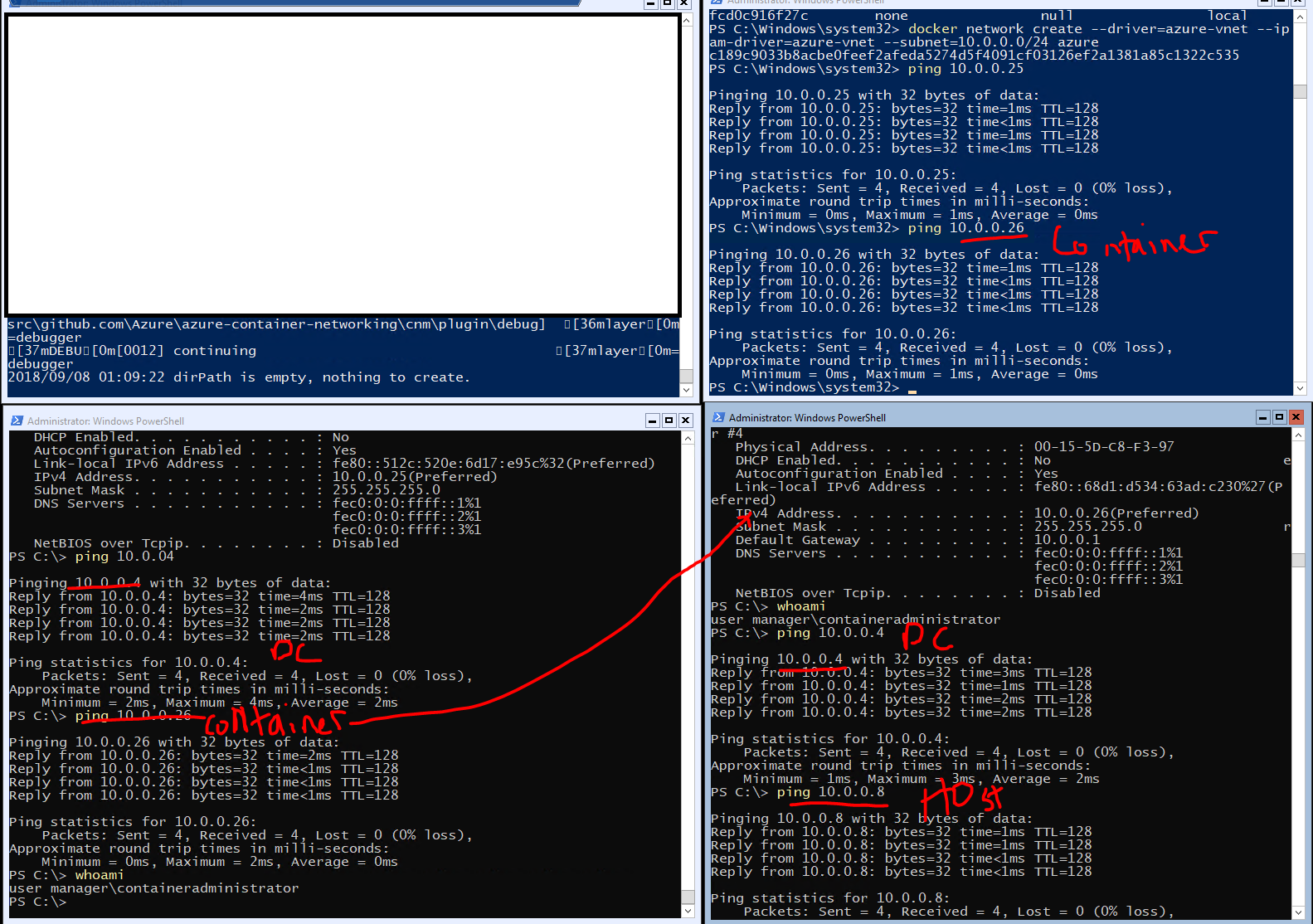Click '10.0.0.25(Preferred)' IPv4 address value

(x=415, y=477)
